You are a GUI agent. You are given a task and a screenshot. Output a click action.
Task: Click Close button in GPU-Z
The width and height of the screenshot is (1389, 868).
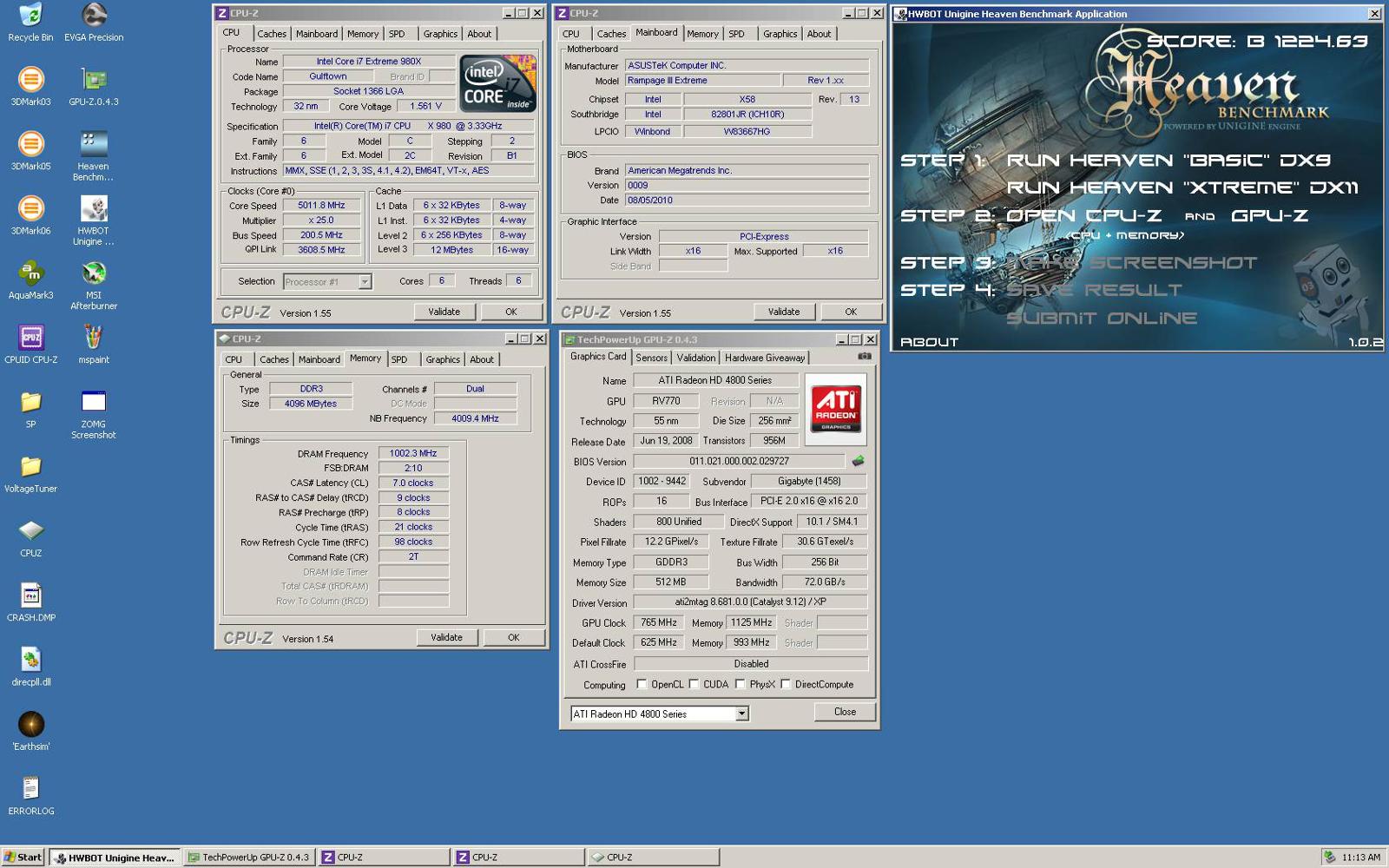click(x=845, y=712)
